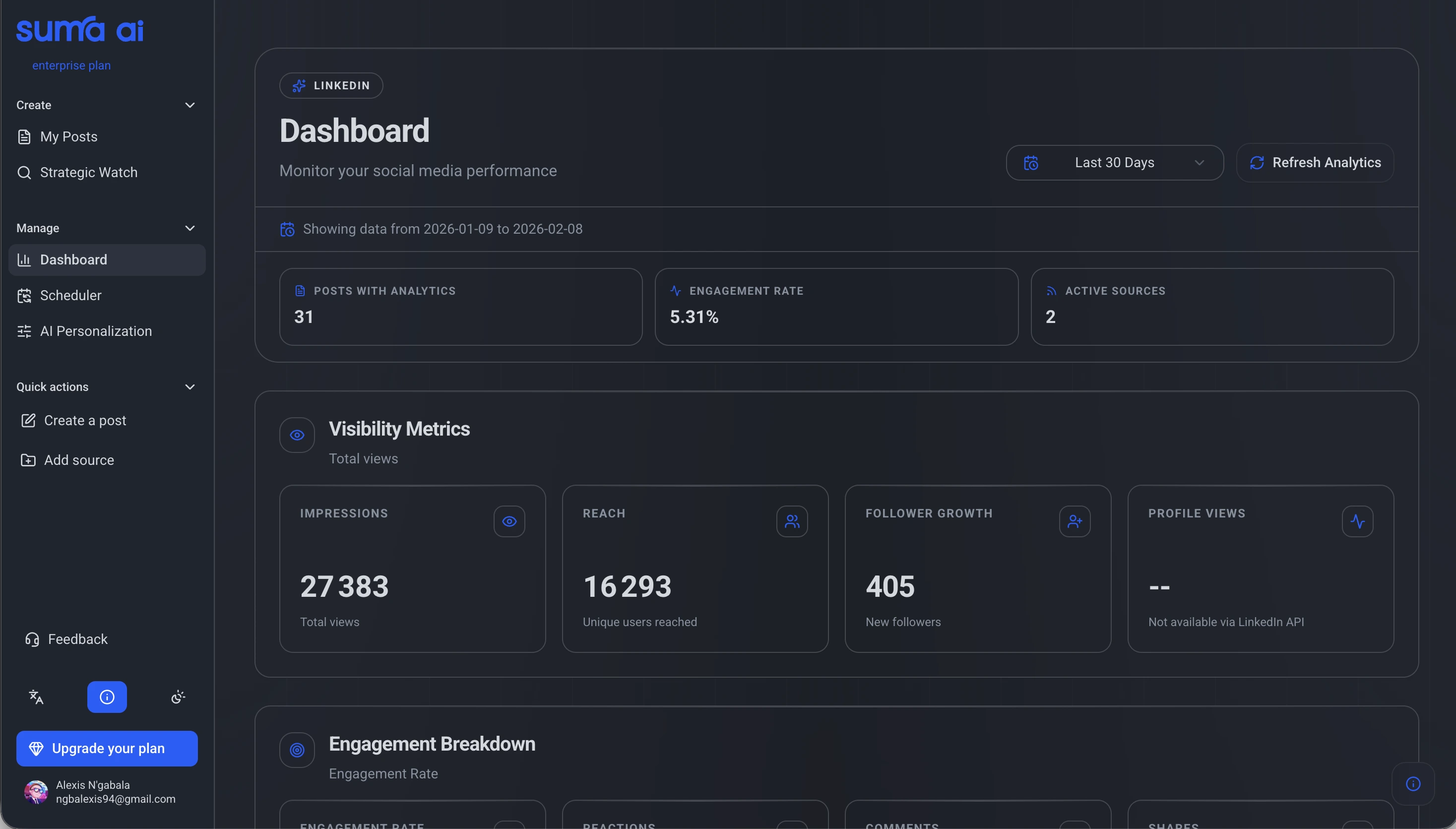The height and width of the screenshot is (829, 1456).
Task: Click Upgrade your plan button
Action: click(107, 749)
